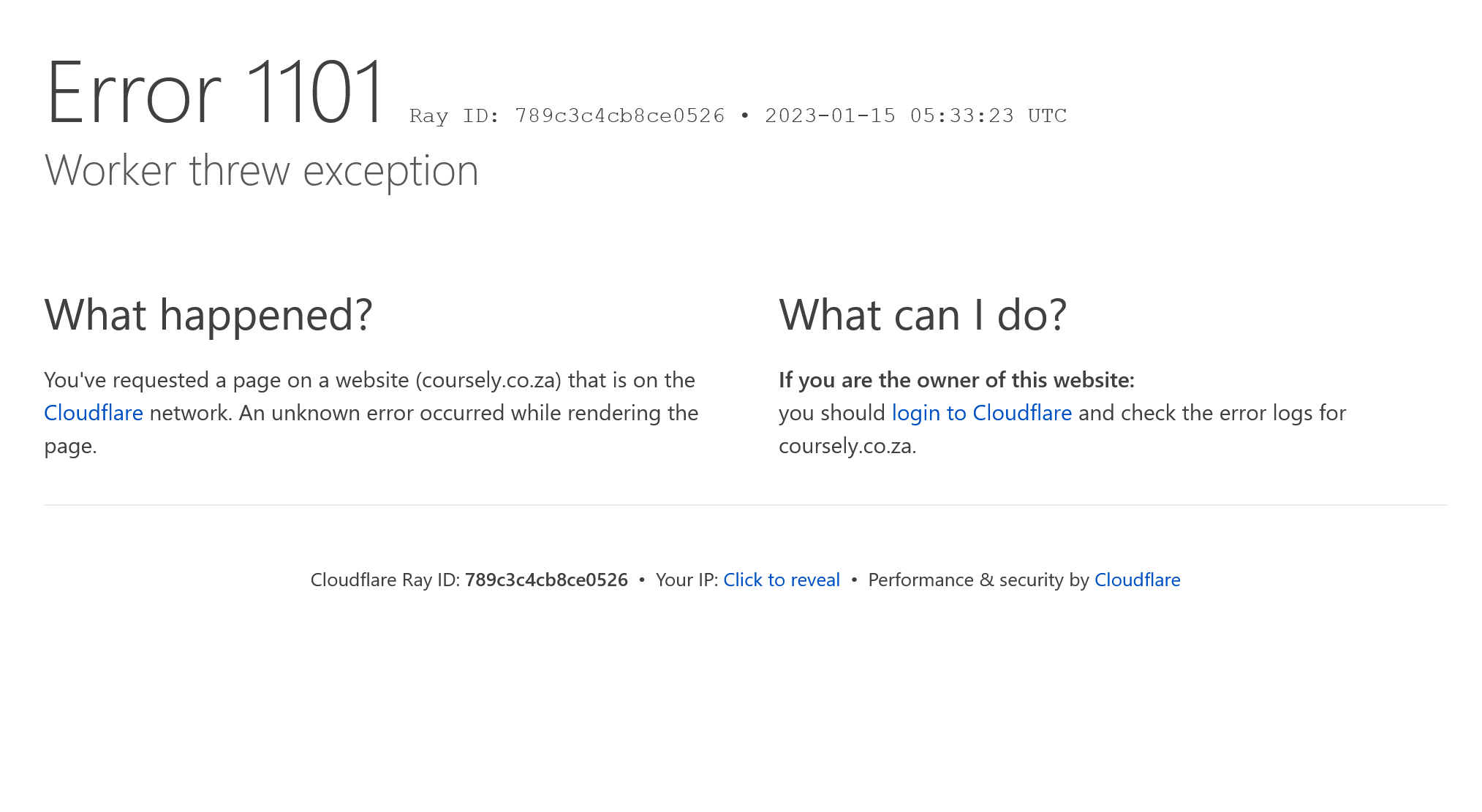The width and height of the screenshot is (1482, 812).
Task: Click the 'What happened?' heading
Action: pos(208,315)
